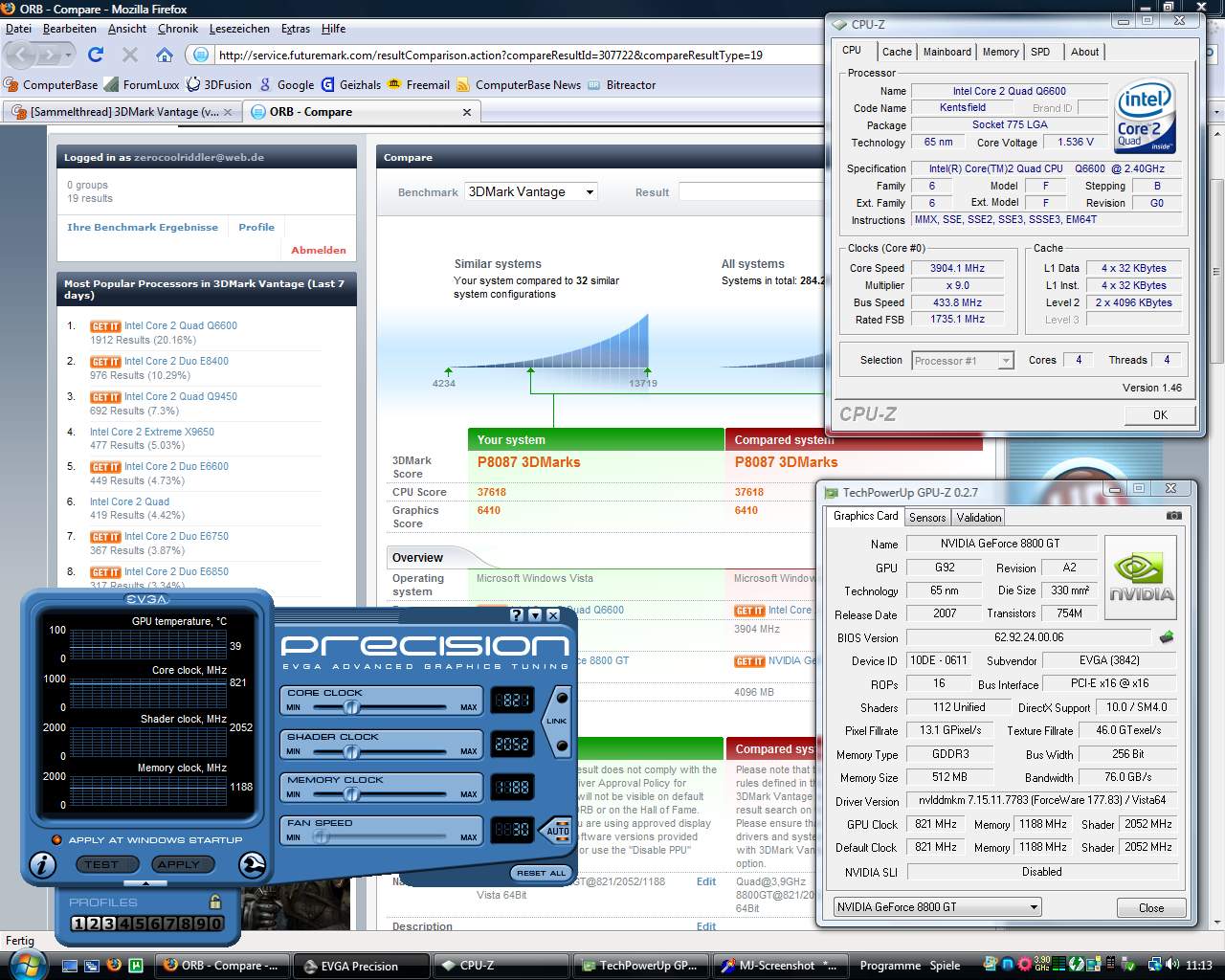Switch to GPU-Z Validation tab

tap(979, 518)
